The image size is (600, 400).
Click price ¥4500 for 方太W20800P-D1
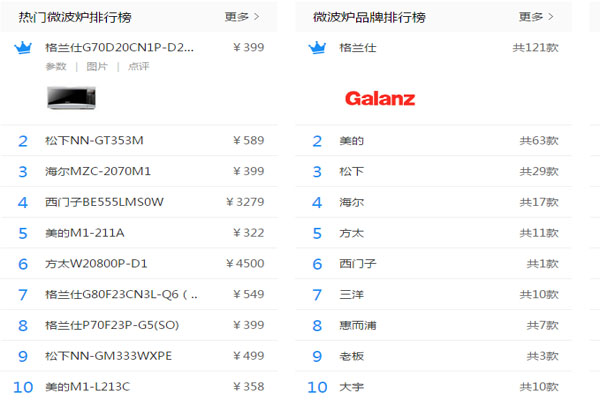245,263
